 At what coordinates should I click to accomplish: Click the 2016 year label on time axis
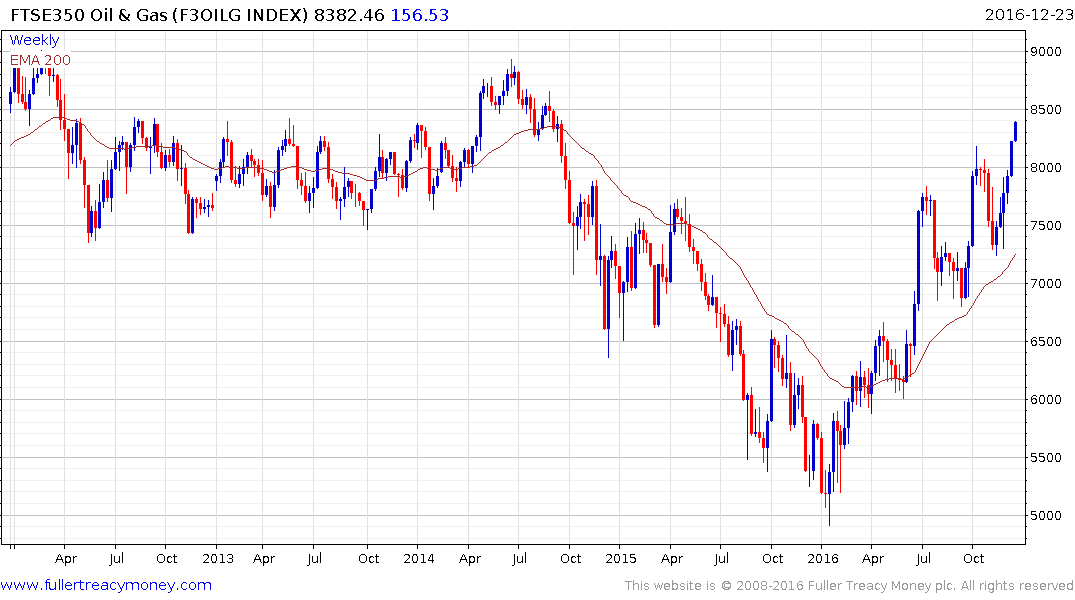click(823, 558)
